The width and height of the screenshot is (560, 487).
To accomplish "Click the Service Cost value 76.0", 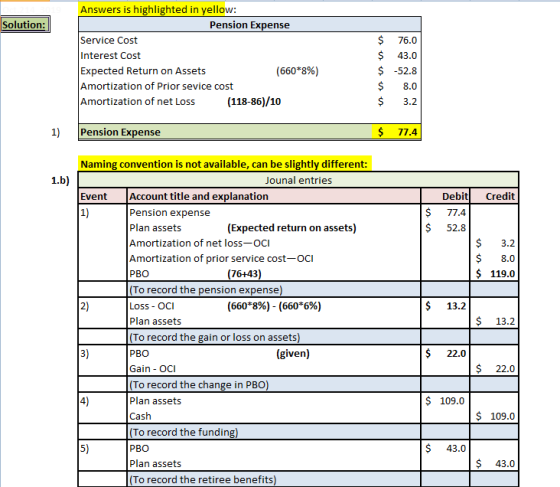I will tap(407, 40).
